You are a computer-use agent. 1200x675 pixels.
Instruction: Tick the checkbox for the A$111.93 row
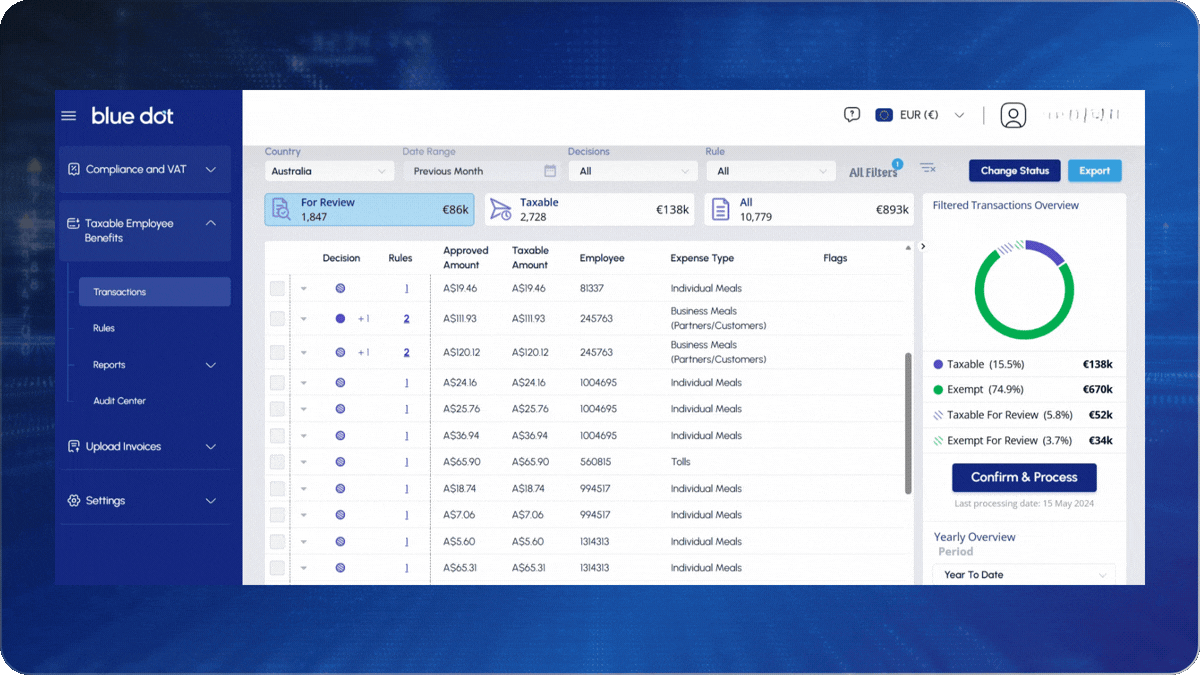click(x=277, y=319)
